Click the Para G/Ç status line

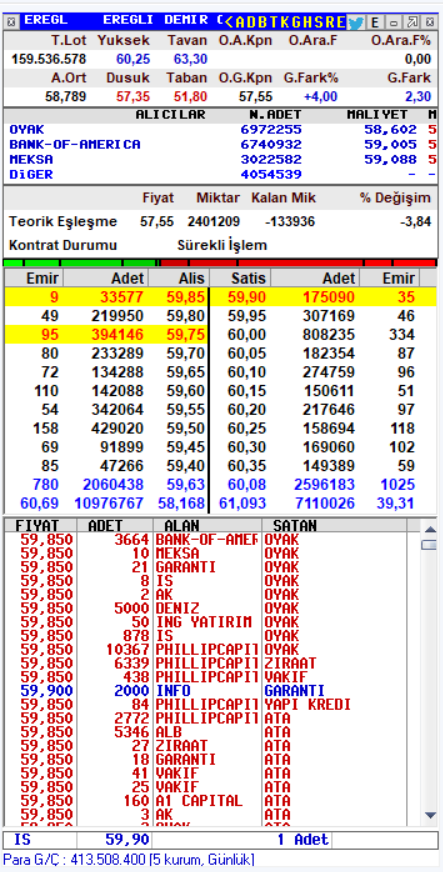coord(129,859)
